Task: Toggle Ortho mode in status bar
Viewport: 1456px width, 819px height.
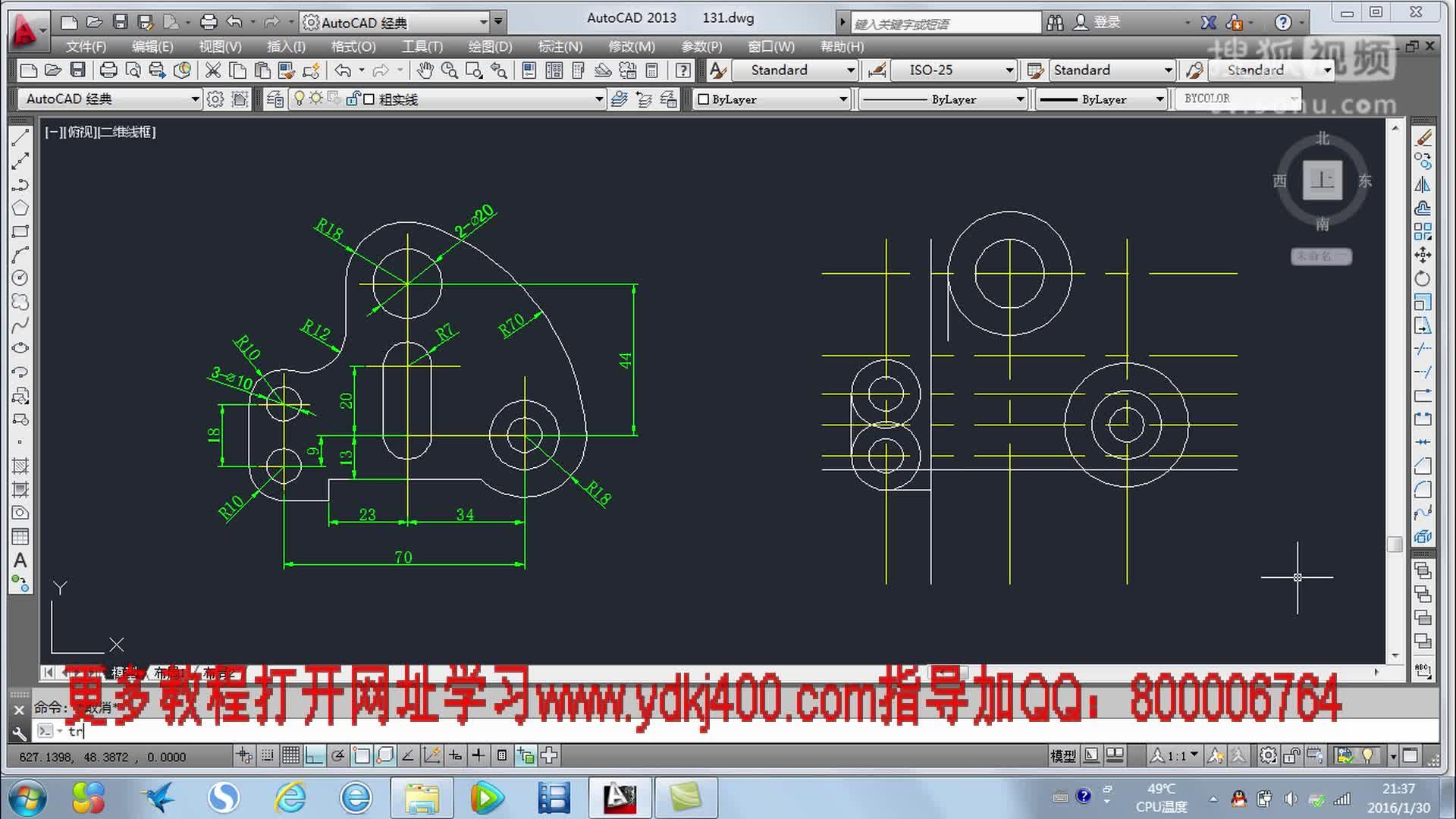Action: point(314,755)
